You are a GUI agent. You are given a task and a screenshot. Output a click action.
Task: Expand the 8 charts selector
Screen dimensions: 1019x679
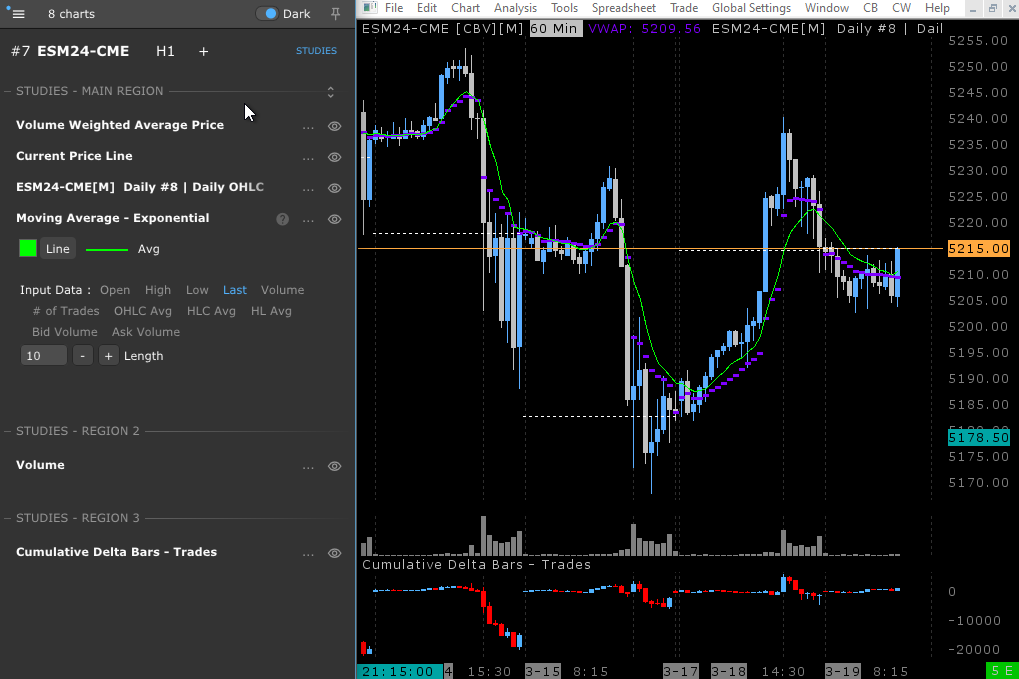pyautogui.click(x=71, y=14)
